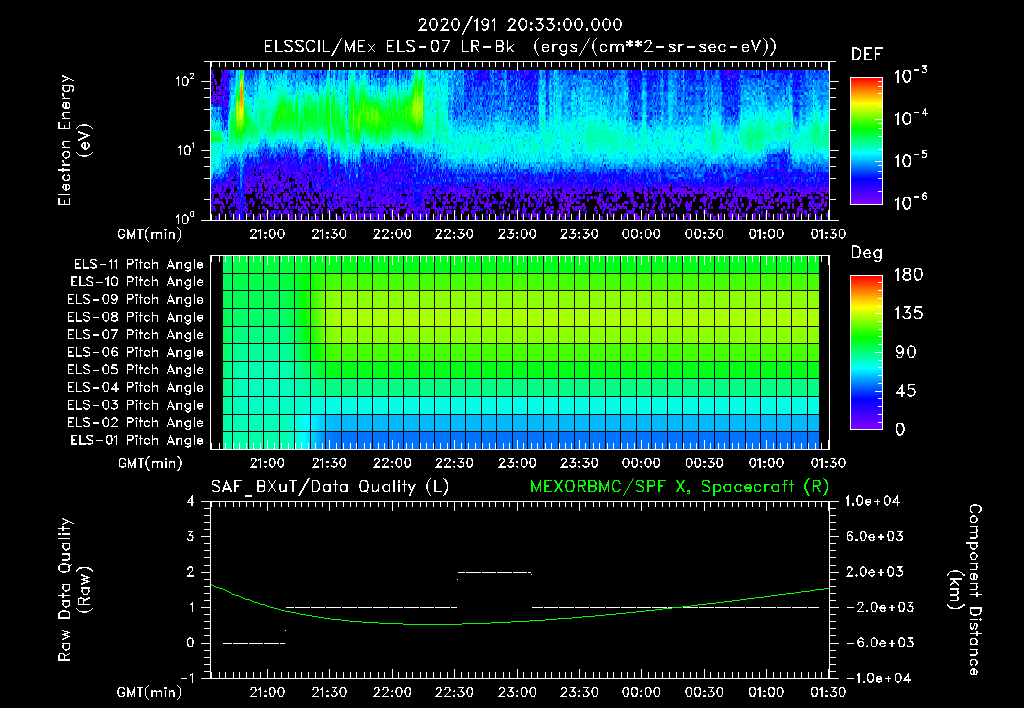The image size is (1024, 708).
Task: Select the ELS-01 Pitch Angle row label
Action: point(137,440)
